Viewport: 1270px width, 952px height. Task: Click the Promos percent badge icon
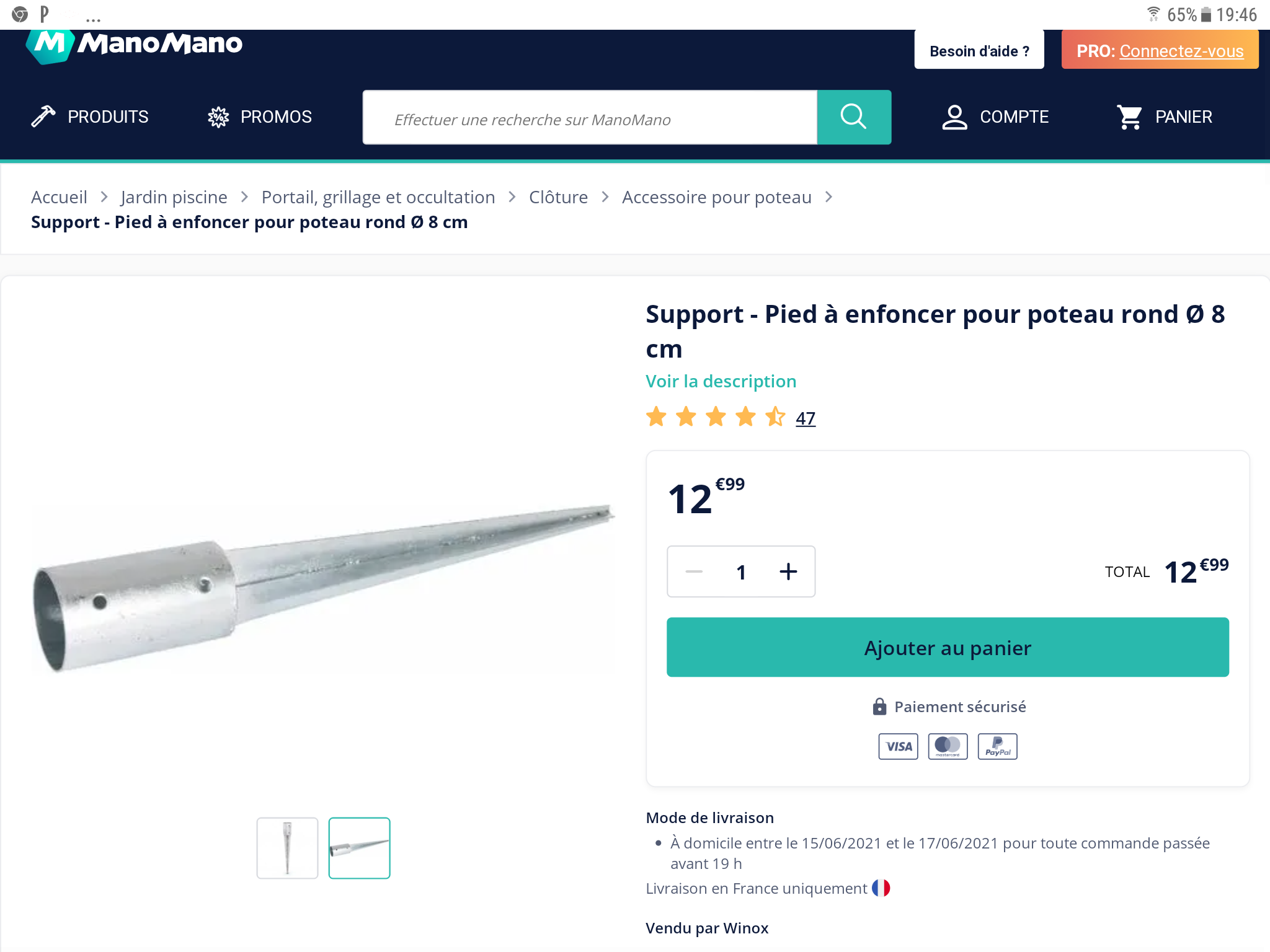pos(218,117)
